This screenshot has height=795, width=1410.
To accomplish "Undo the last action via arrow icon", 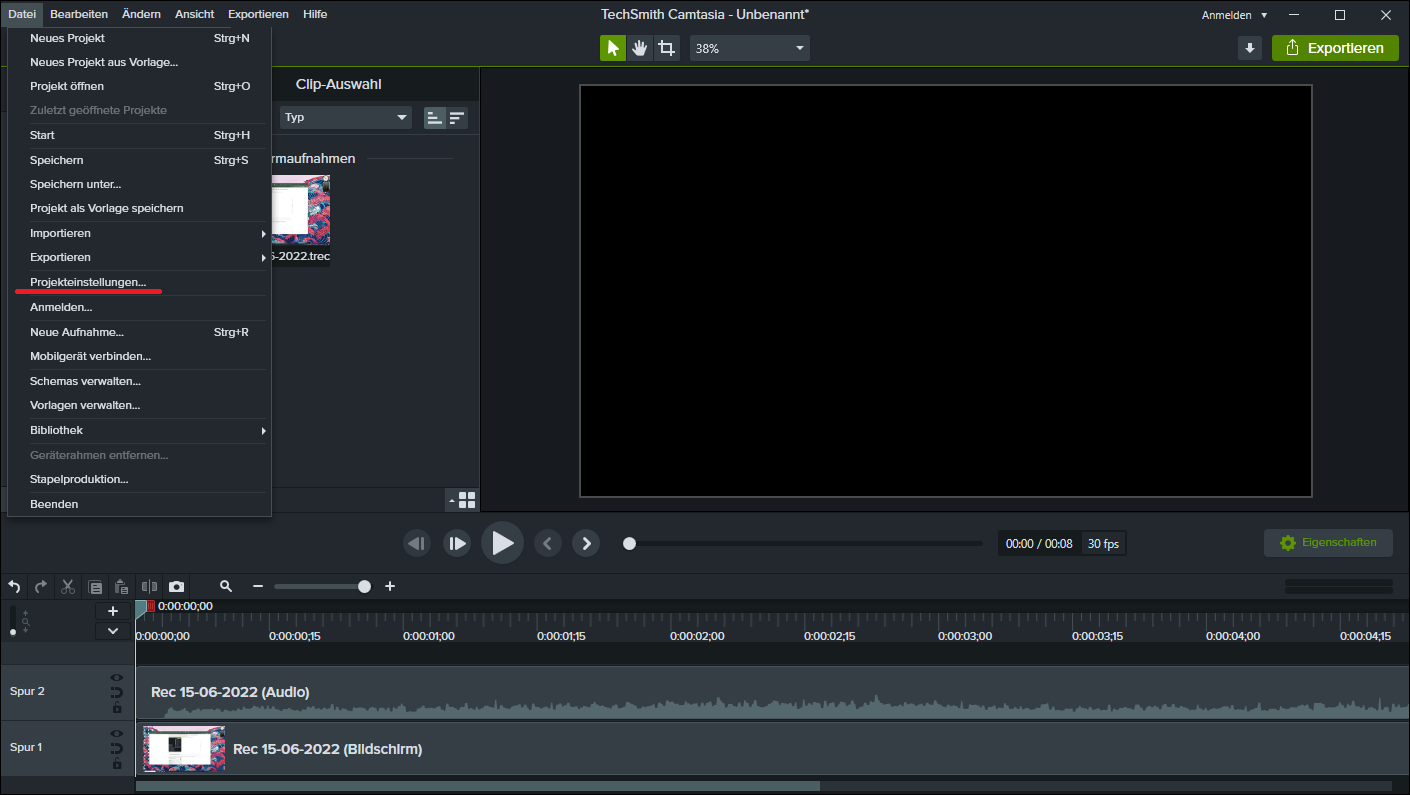I will tap(14, 587).
